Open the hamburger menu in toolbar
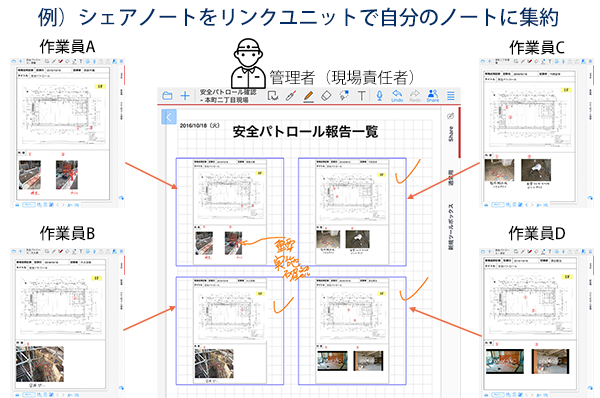This screenshot has width=600, height=398. pyautogui.click(x=451, y=96)
